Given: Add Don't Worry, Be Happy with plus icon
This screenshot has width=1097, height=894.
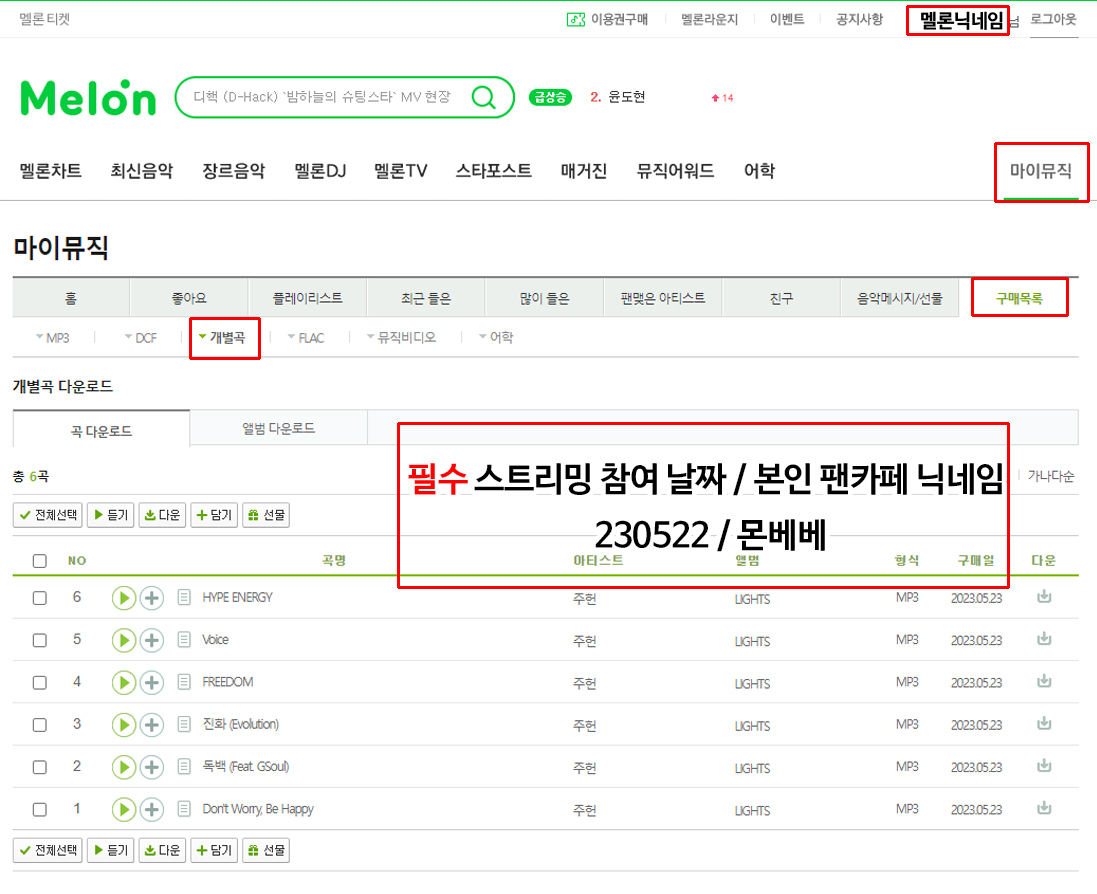Looking at the screenshot, I should 152,809.
